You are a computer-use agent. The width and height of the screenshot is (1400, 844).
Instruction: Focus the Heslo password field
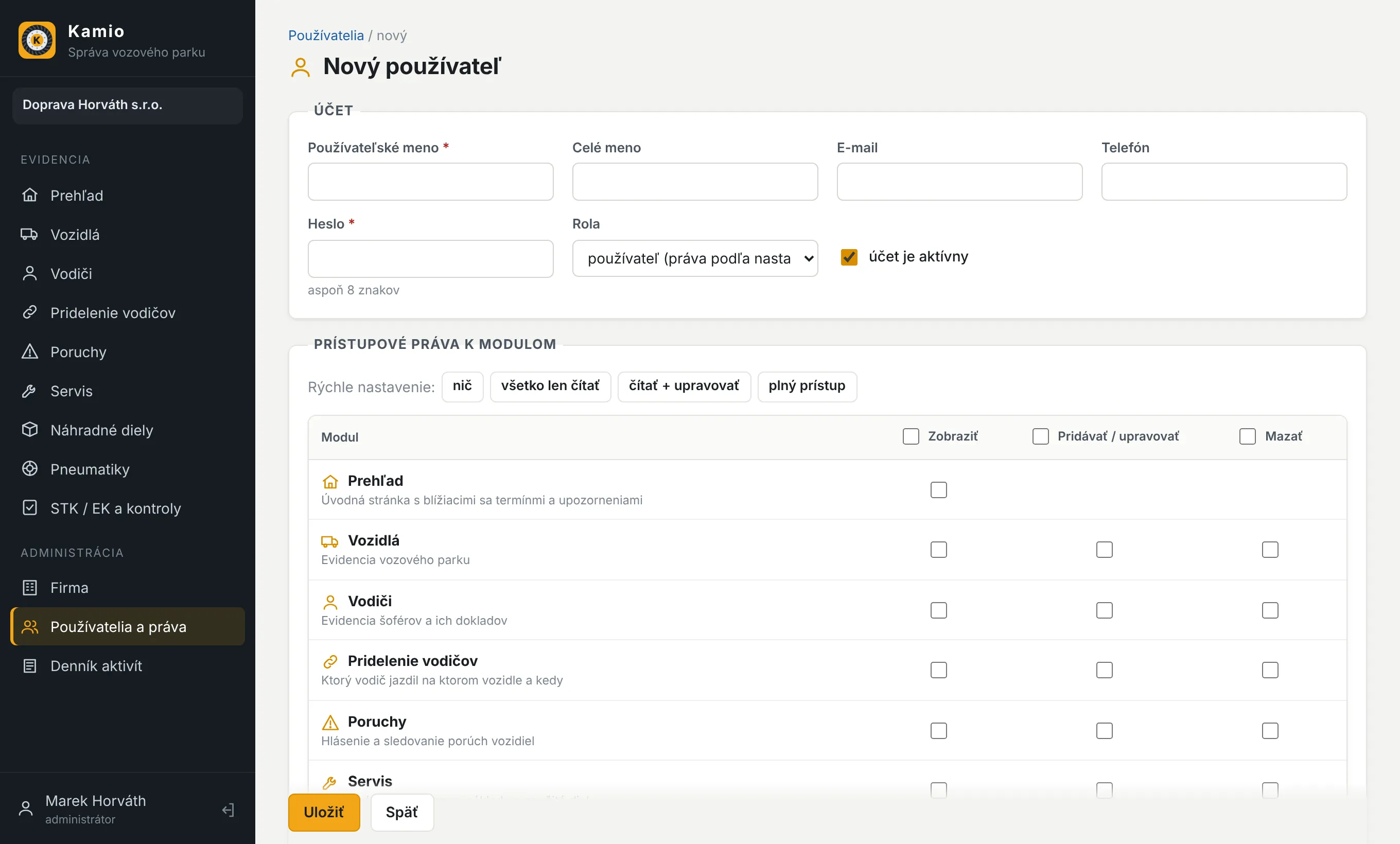[430, 259]
